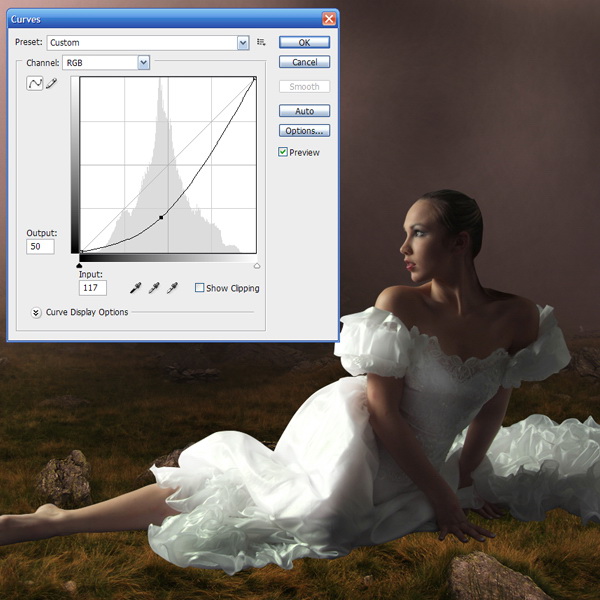Pick the white point eyedropper
This screenshot has width=600, height=600.
pyautogui.click(x=172, y=288)
